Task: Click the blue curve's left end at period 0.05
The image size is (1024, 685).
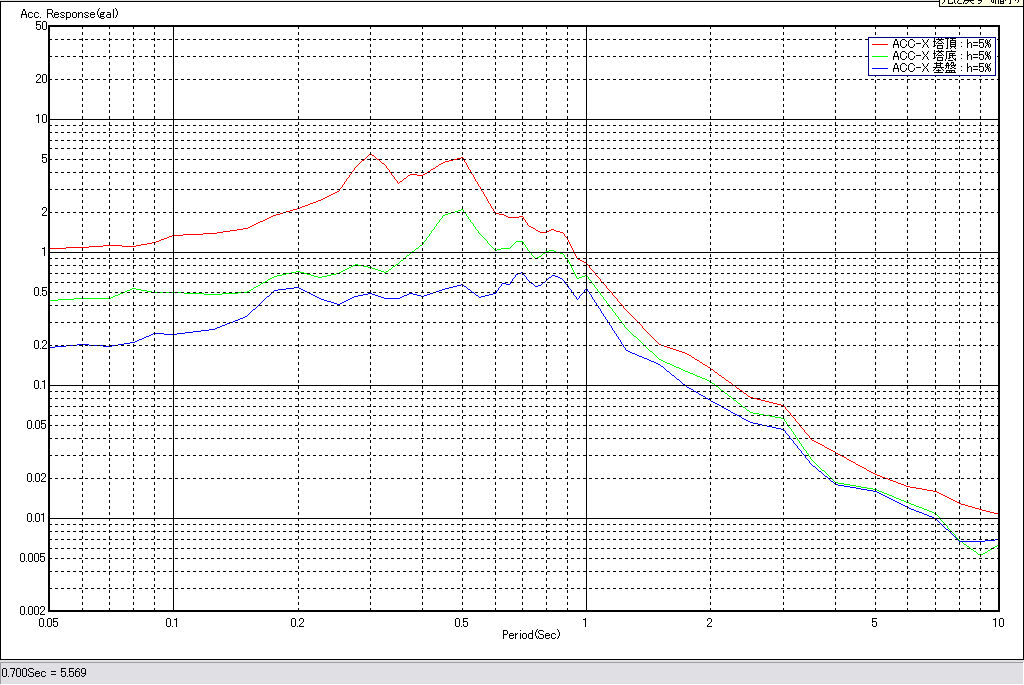Action: coord(51,346)
